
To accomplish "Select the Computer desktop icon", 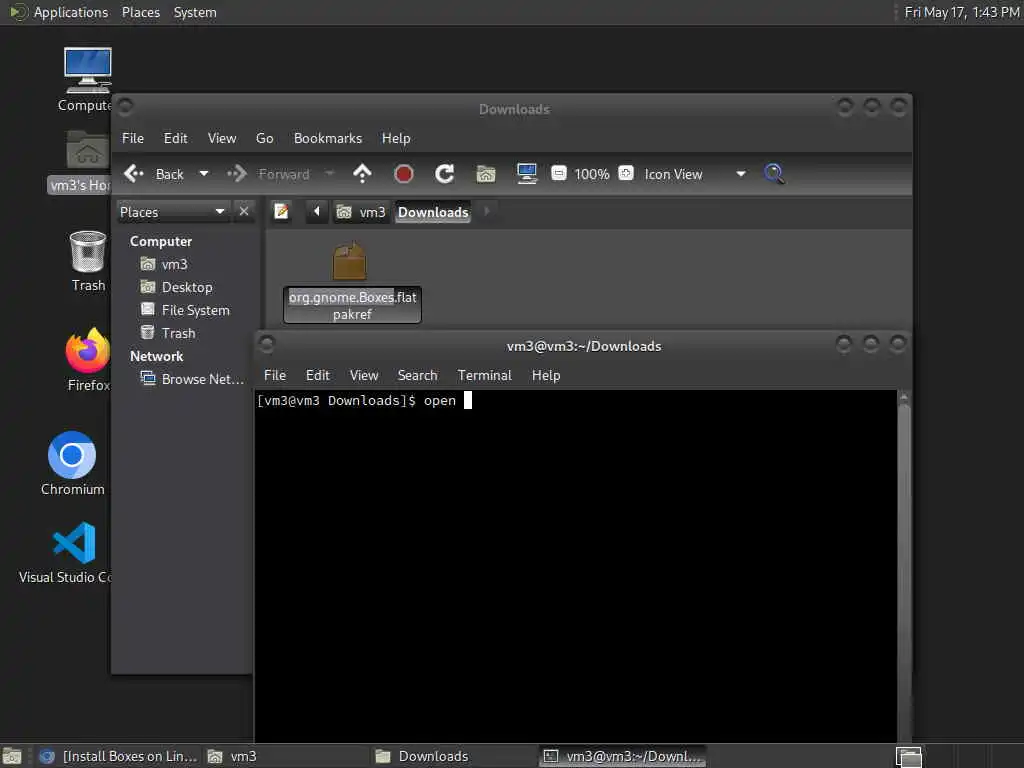I will [86, 80].
